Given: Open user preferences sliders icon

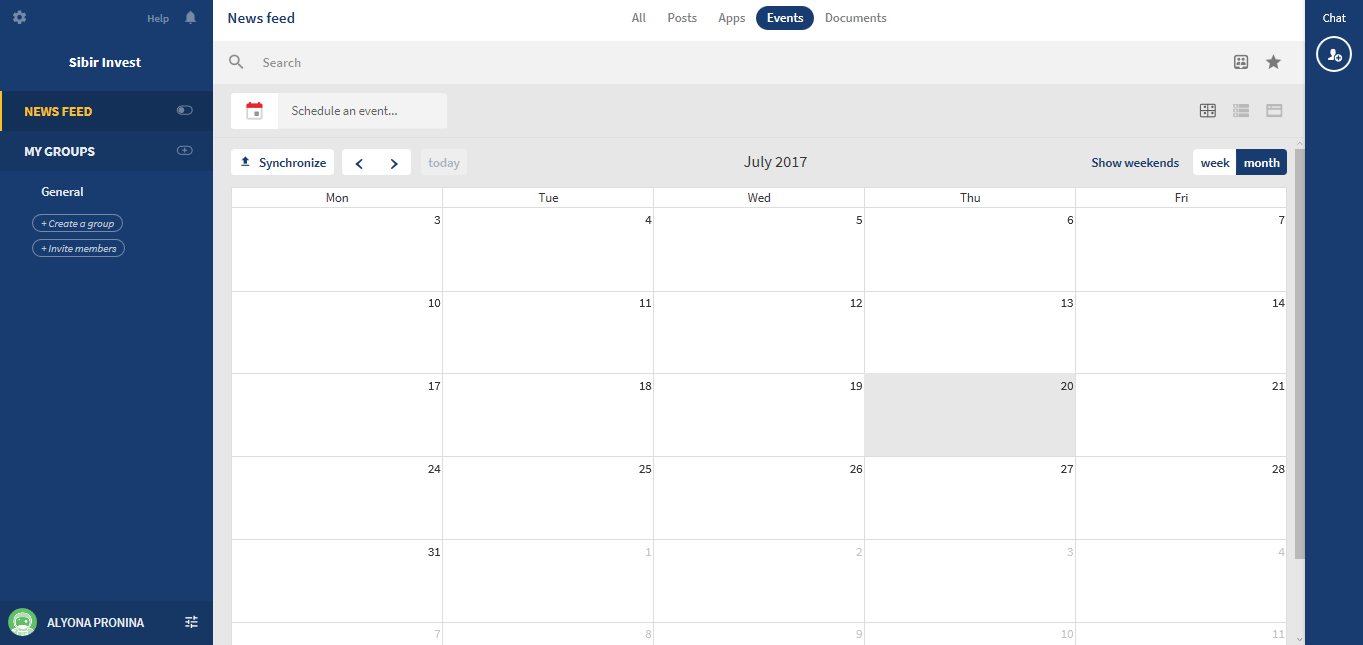Looking at the screenshot, I should [192, 622].
